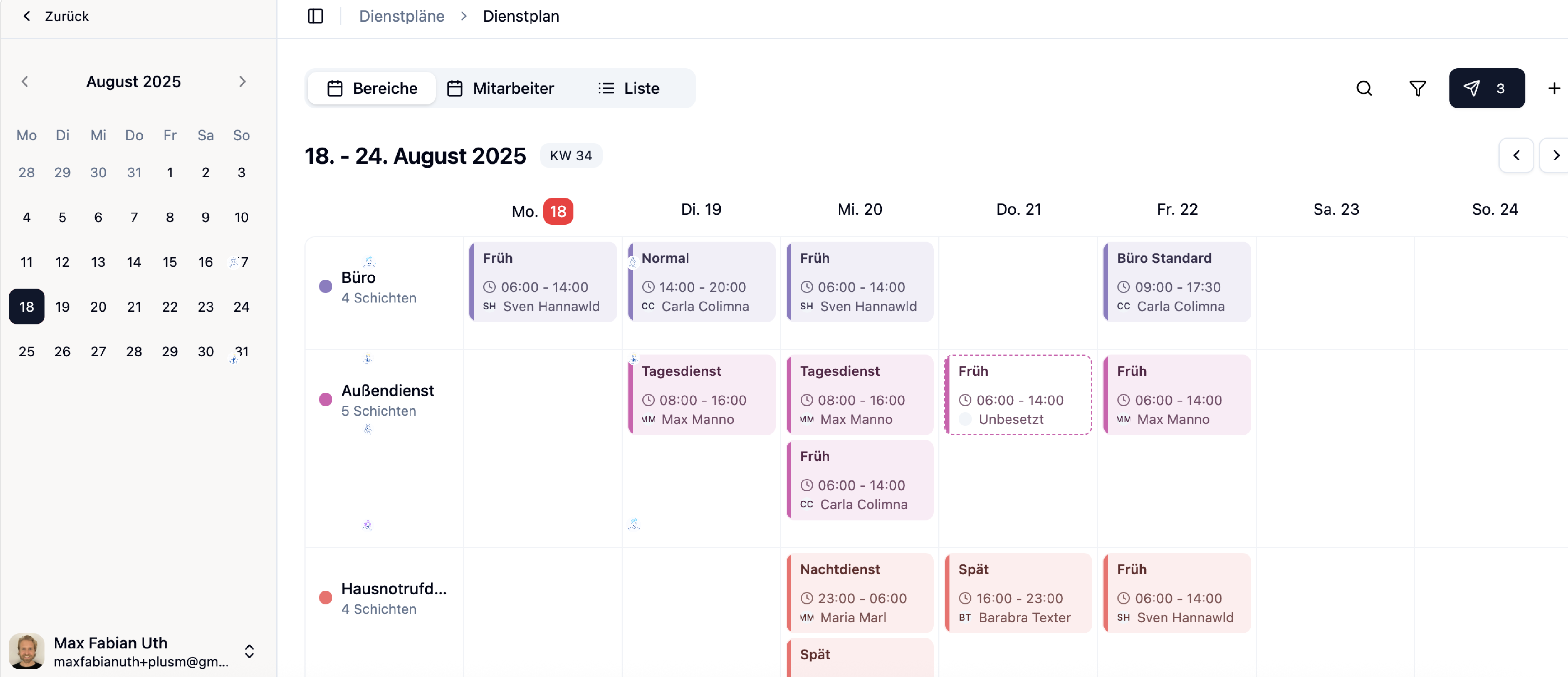
Task: Expand the Max Fabian Uth account menu
Action: [x=249, y=651]
